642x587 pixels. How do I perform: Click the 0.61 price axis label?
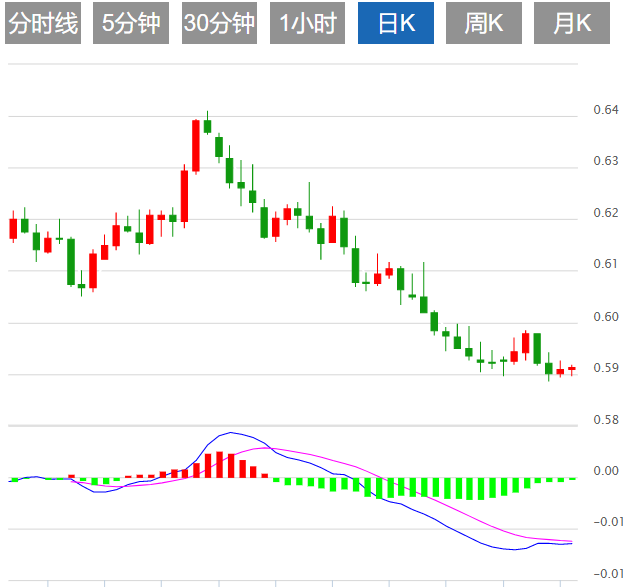606,264
